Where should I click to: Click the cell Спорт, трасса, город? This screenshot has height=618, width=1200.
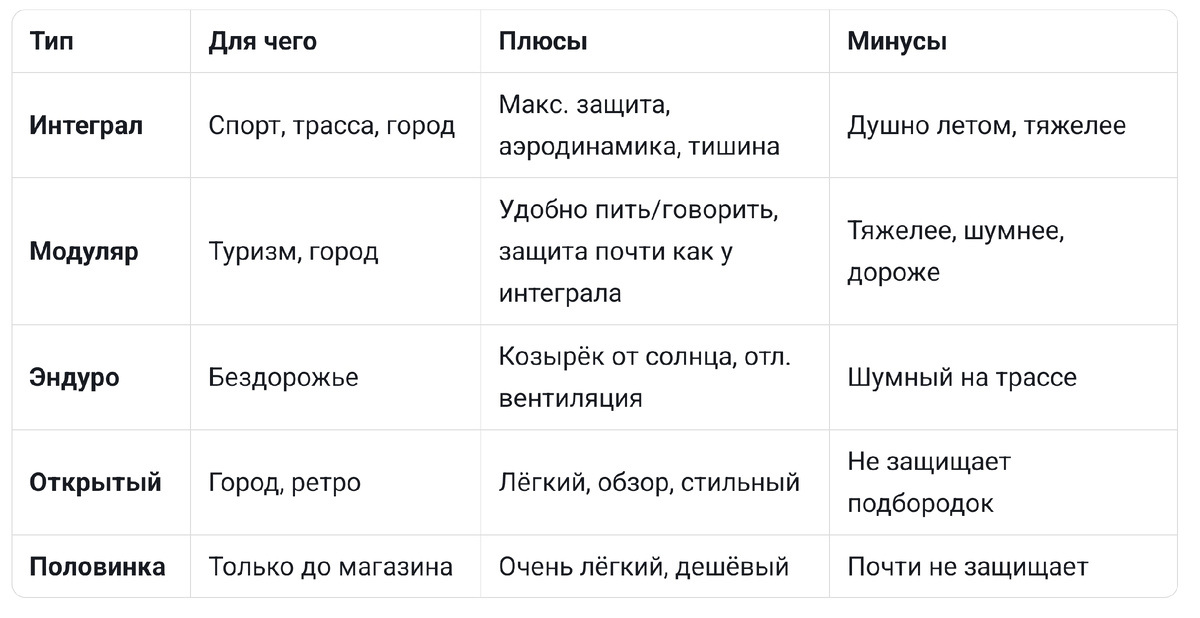332,126
